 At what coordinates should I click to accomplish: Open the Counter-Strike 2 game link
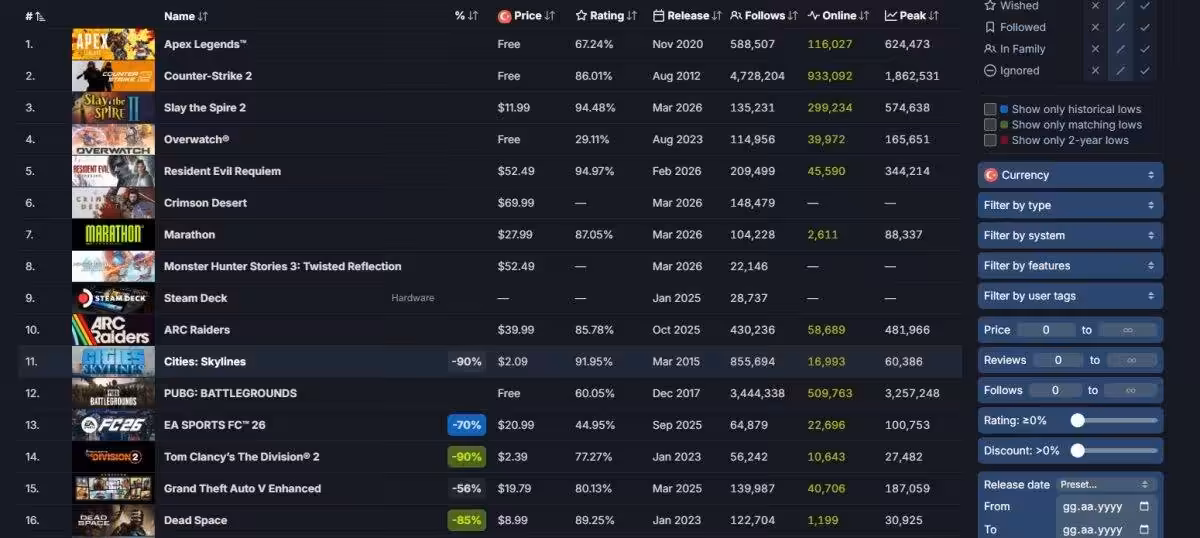[x=208, y=76]
